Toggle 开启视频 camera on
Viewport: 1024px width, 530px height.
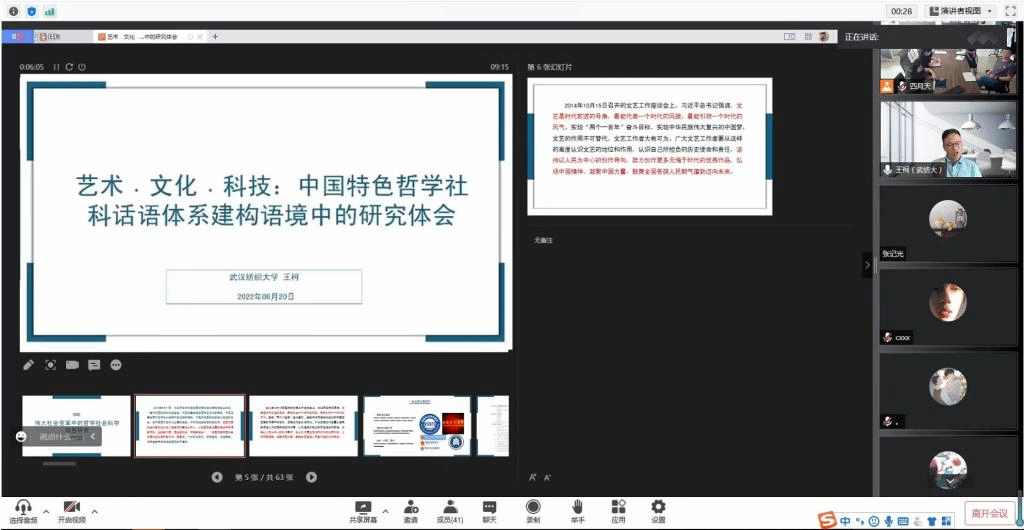[71, 508]
